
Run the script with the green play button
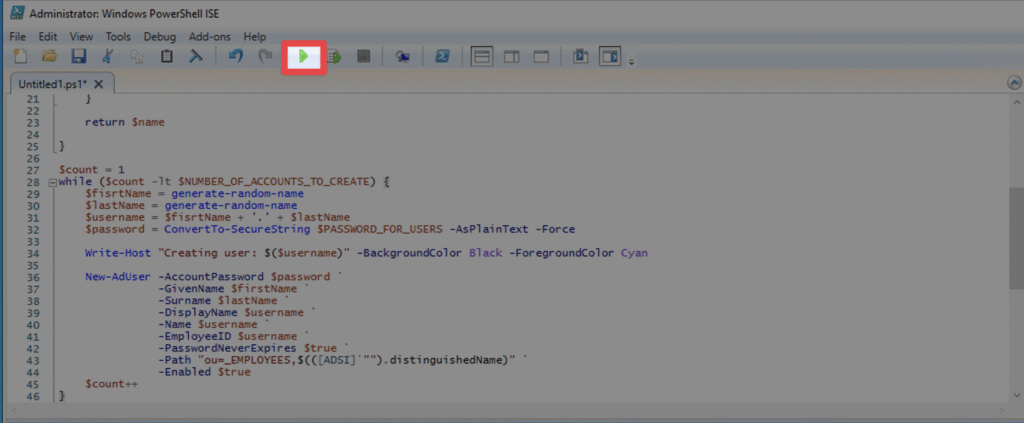coord(304,58)
